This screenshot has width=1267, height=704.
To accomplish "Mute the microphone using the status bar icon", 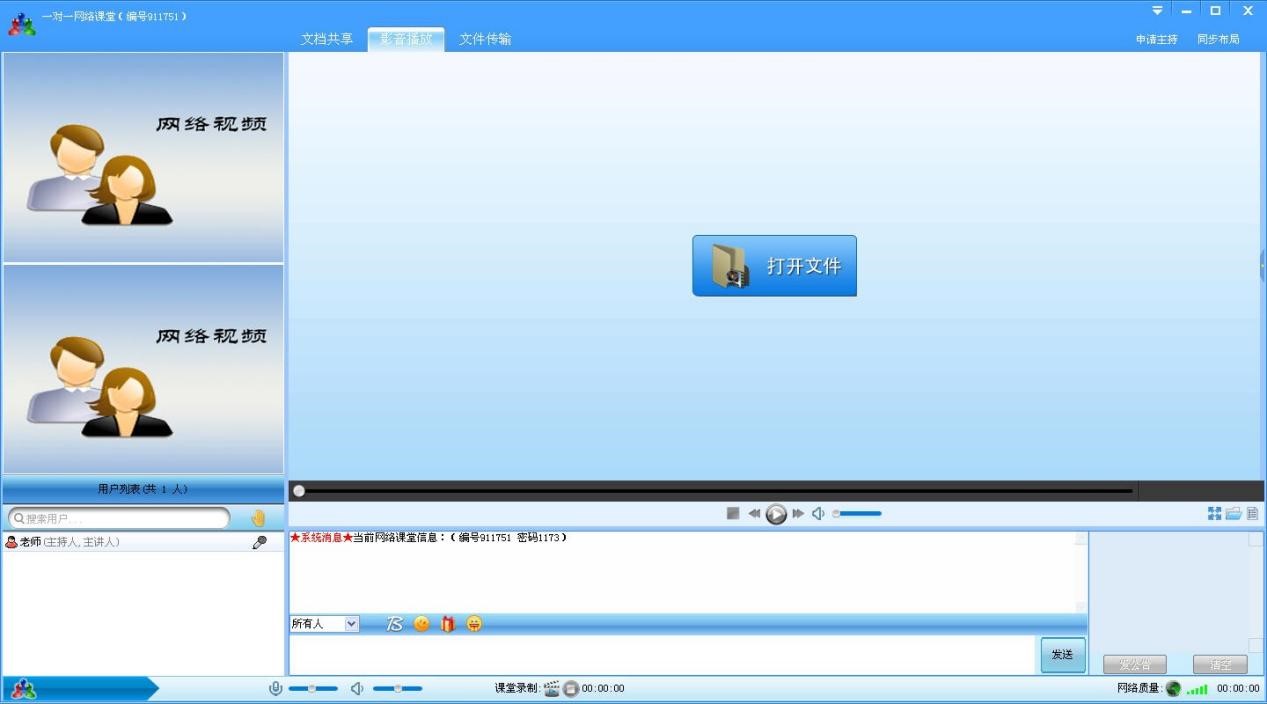I will point(276,688).
